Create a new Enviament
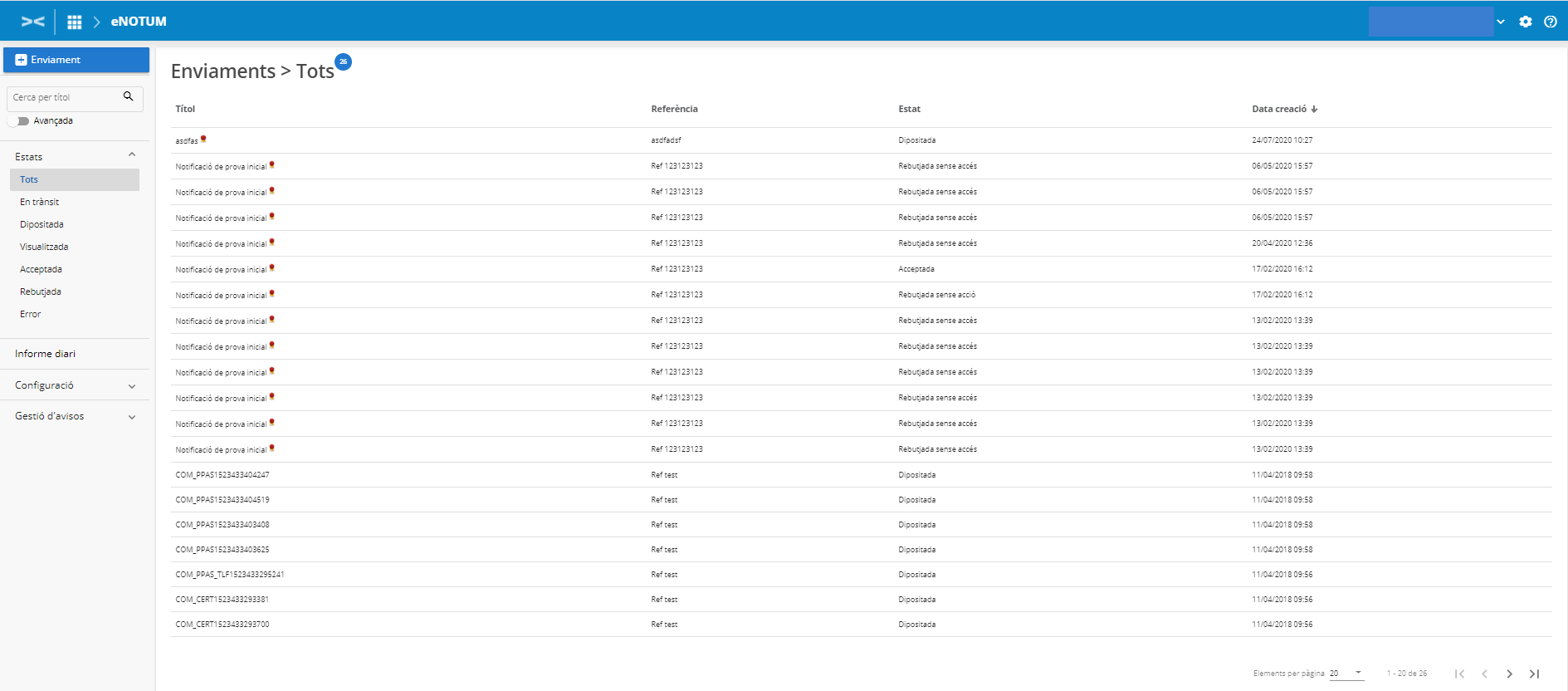This screenshot has height=691, width=1568. pyautogui.click(x=76, y=60)
